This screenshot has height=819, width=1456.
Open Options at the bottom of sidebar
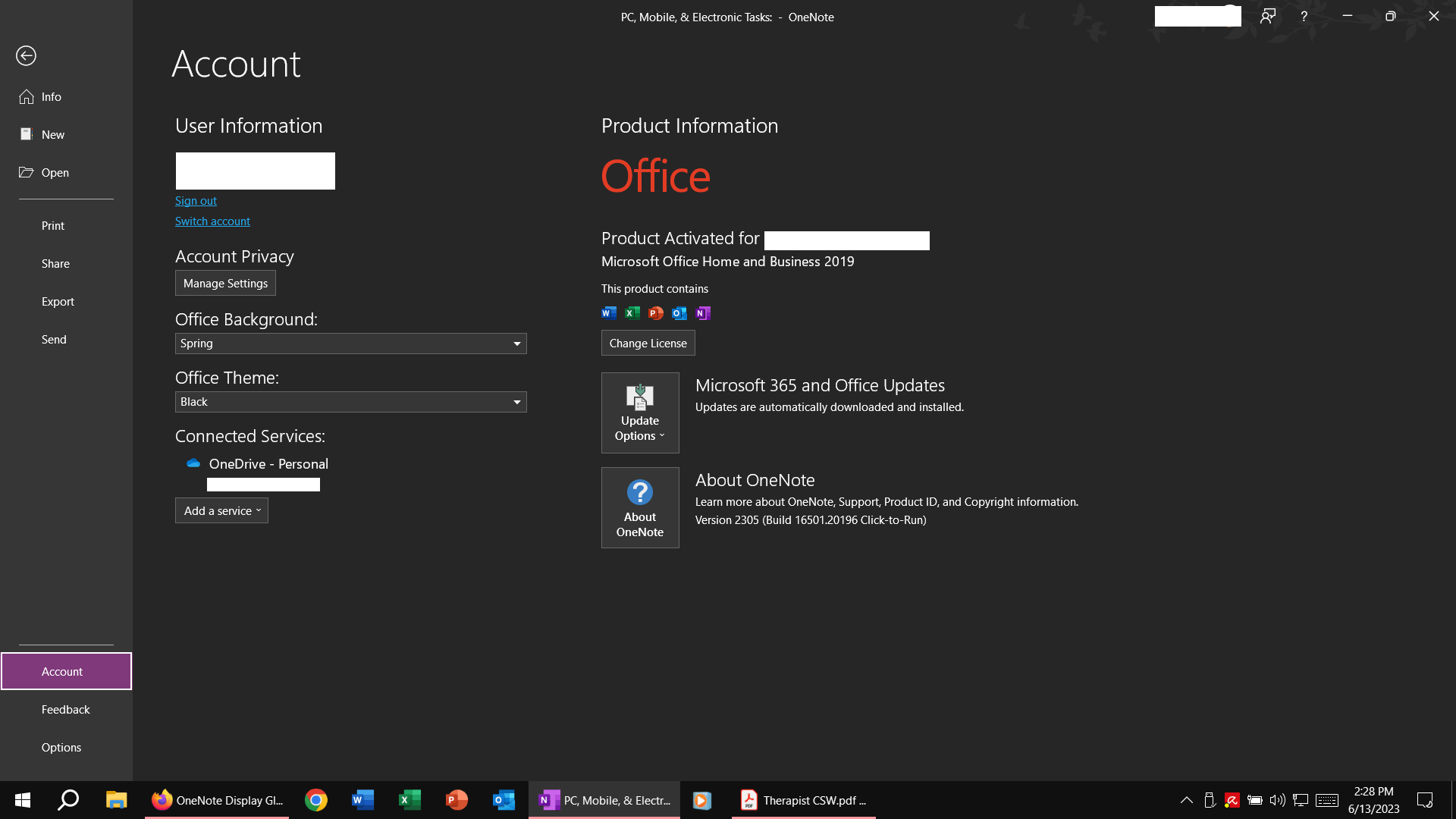coord(66,747)
